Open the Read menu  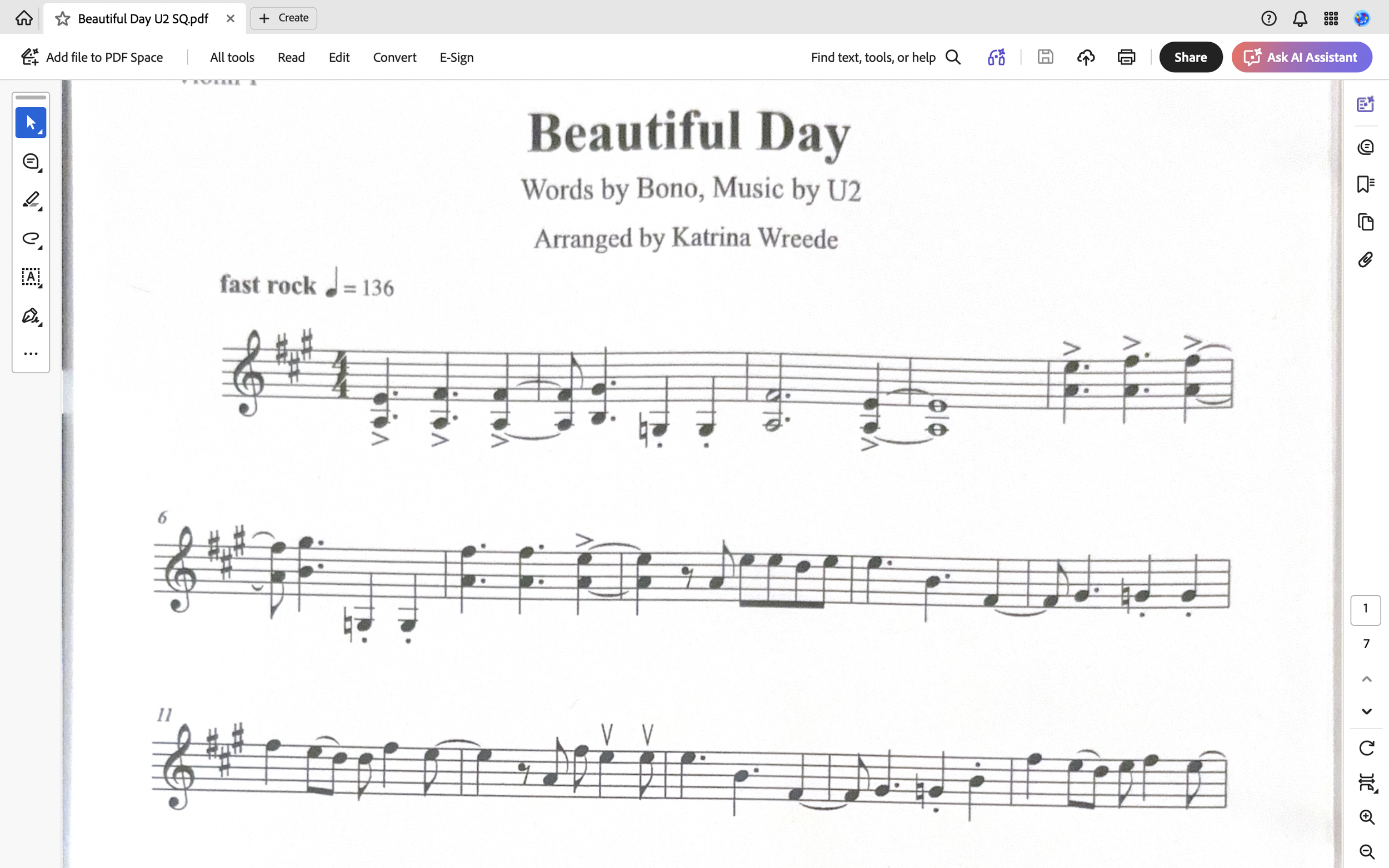[291, 57]
